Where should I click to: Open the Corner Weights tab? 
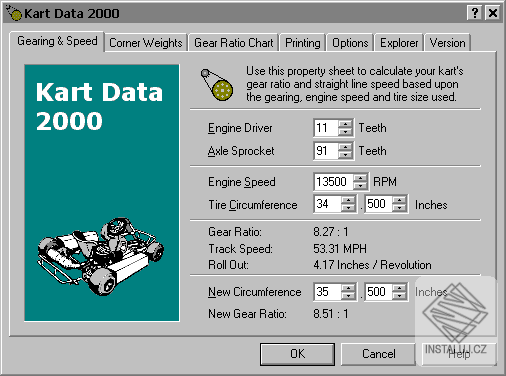(146, 43)
